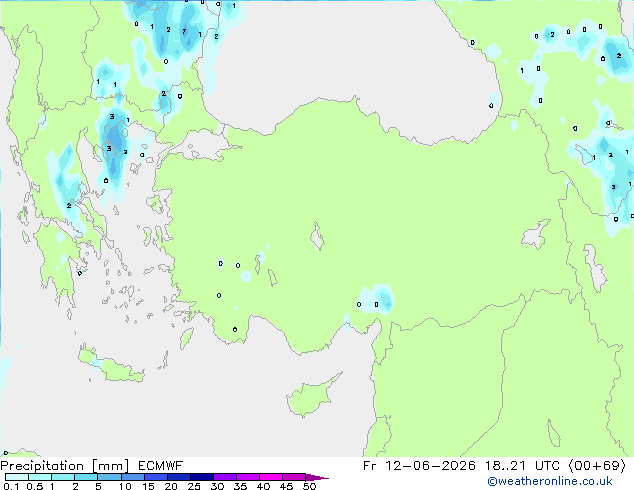Image resolution: width=634 pixels, height=490 pixels.
Task: Click the 40–45 mm magenta legend box
Action: 271,477
